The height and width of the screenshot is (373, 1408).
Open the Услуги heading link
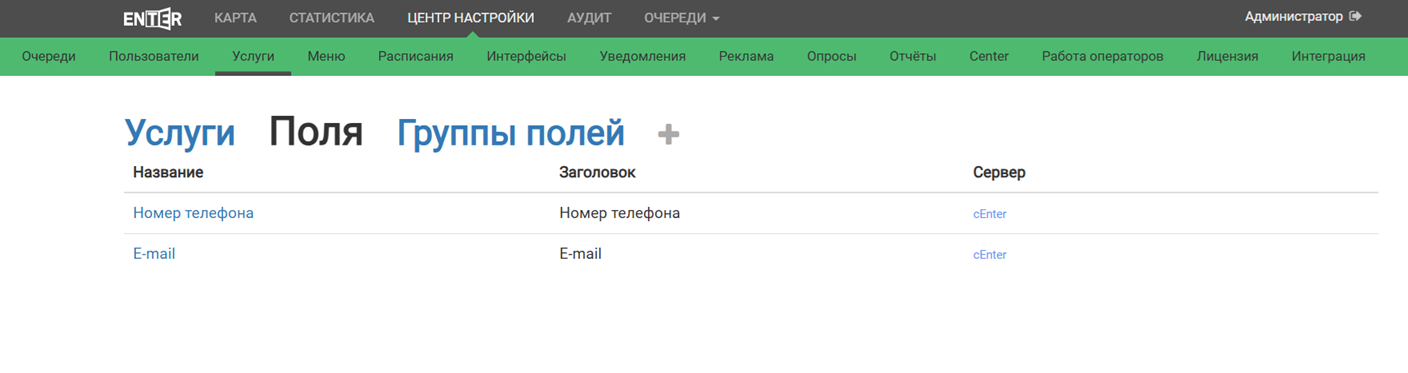180,133
